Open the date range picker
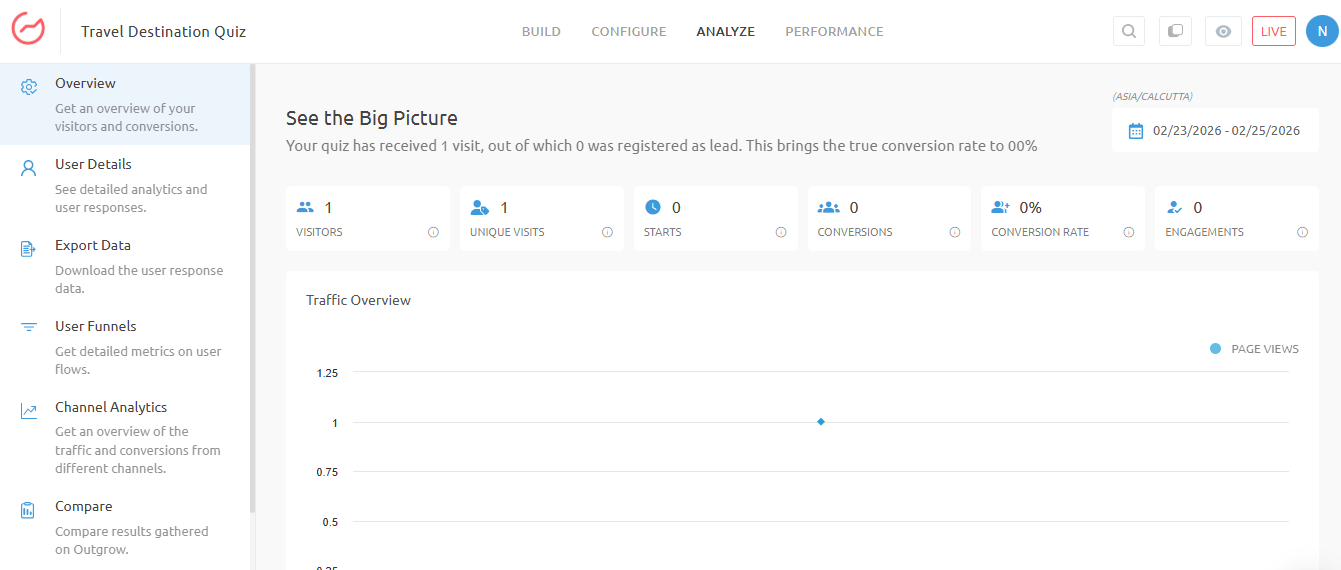The width and height of the screenshot is (1341, 570). [1215, 131]
